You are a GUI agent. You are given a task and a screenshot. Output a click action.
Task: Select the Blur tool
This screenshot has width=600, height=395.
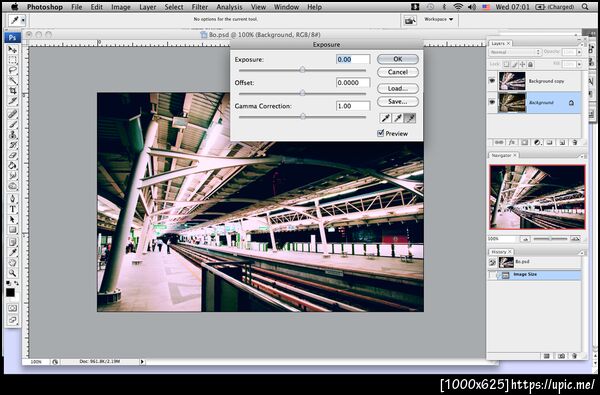click(13, 176)
